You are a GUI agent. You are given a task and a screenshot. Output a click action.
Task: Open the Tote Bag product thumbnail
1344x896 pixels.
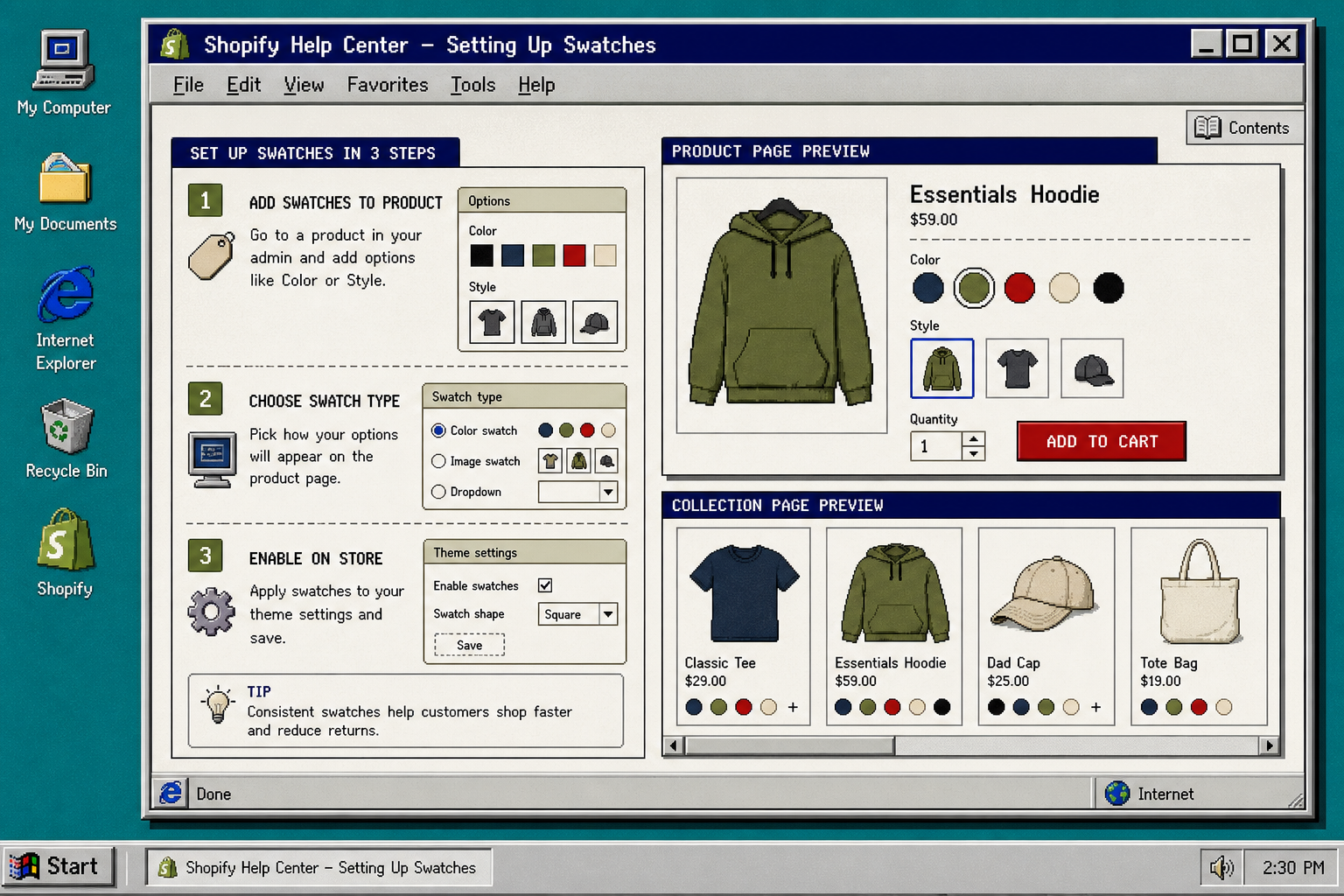click(1200, 591)
